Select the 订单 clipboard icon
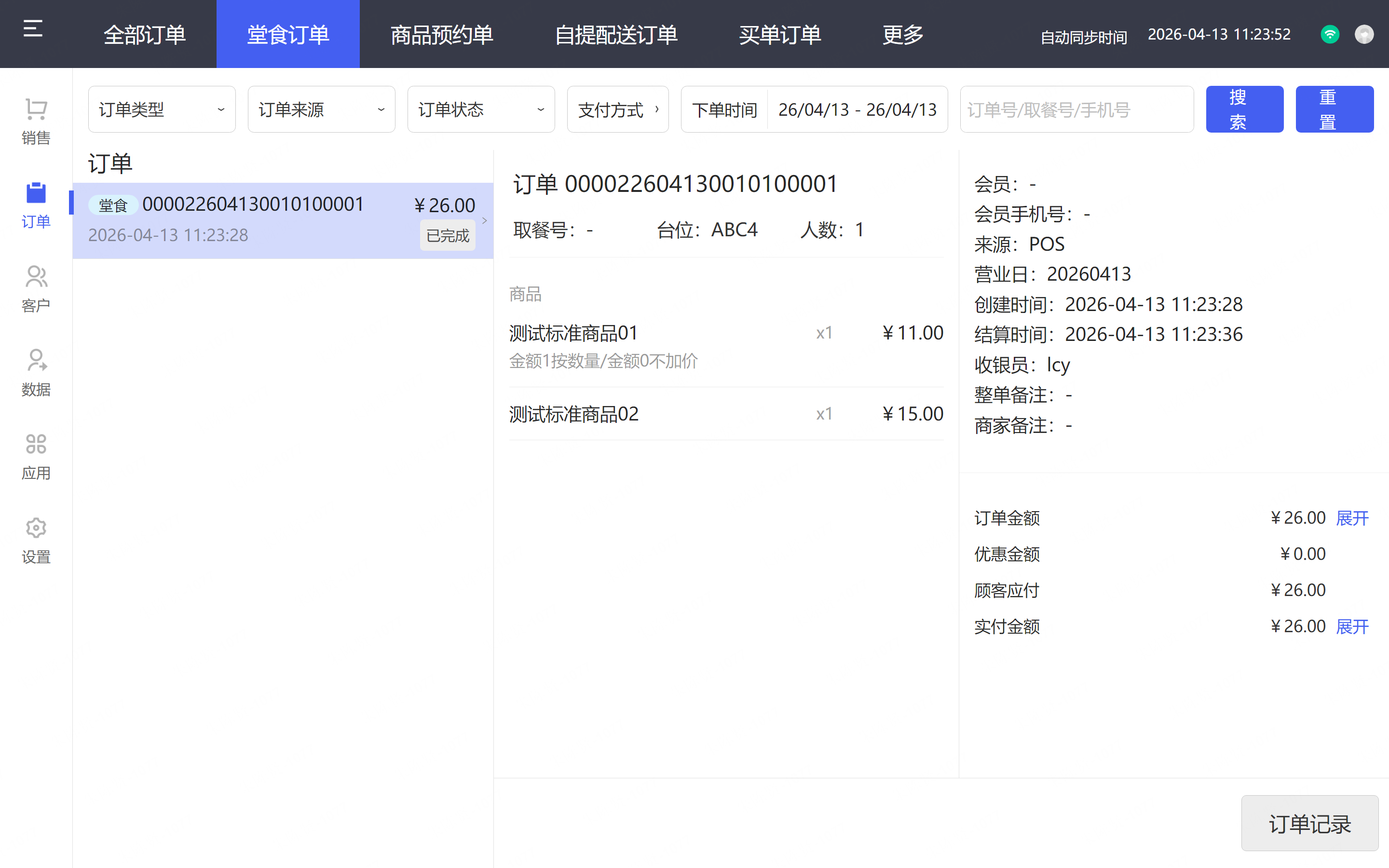This screenshot has width=1389, height=868. coord(36,193)
